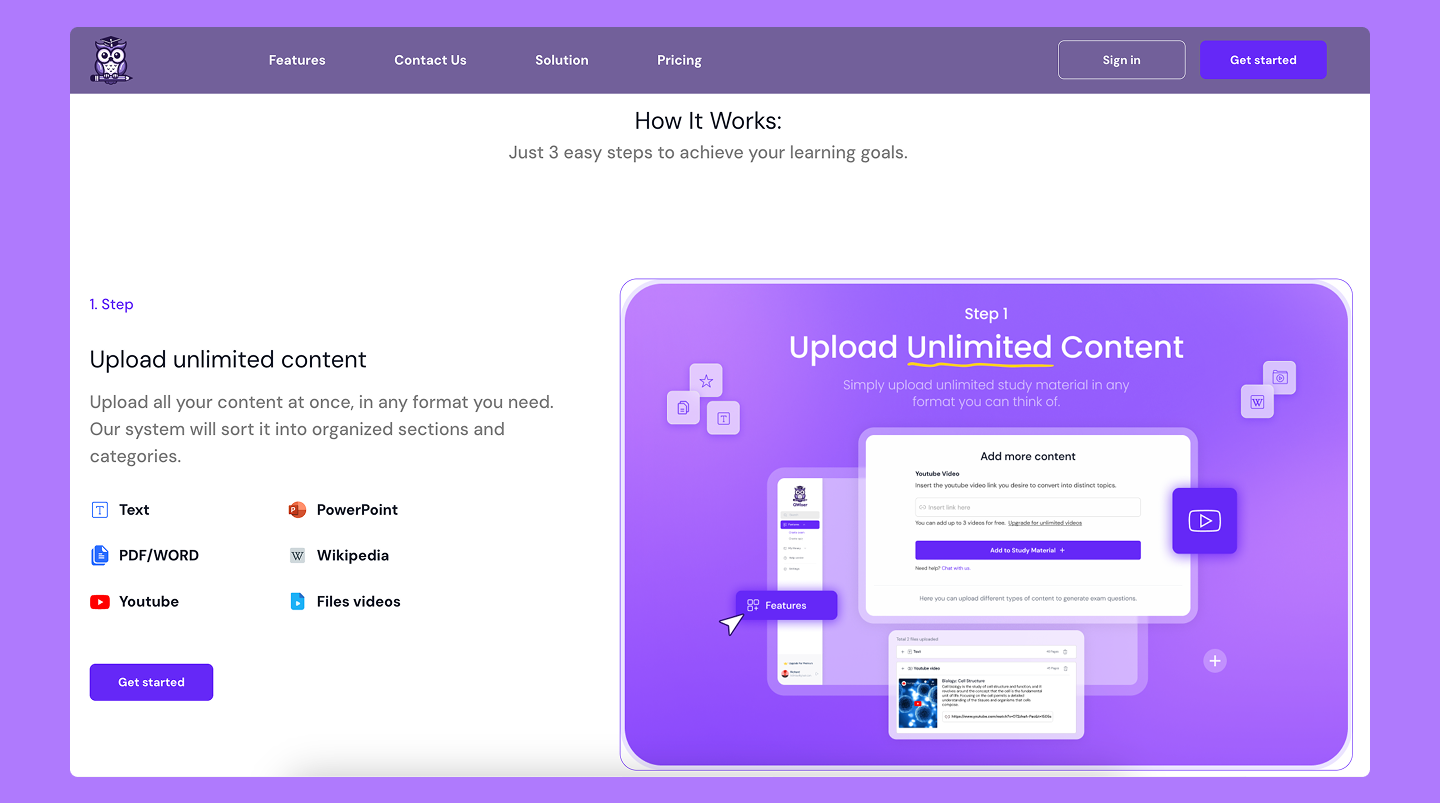
Task: View the Pricing page from the navigation
Action: [679, 60]
